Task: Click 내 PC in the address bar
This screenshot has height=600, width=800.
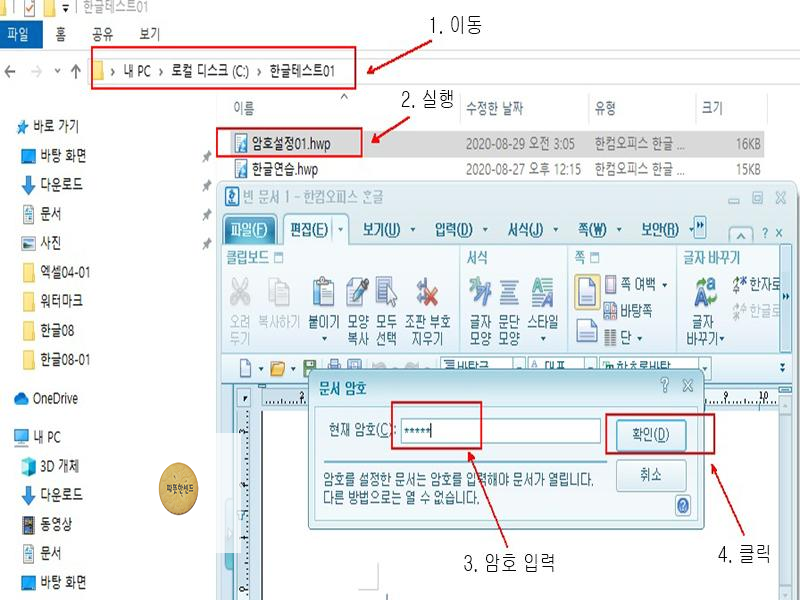Action: (137, 70)
